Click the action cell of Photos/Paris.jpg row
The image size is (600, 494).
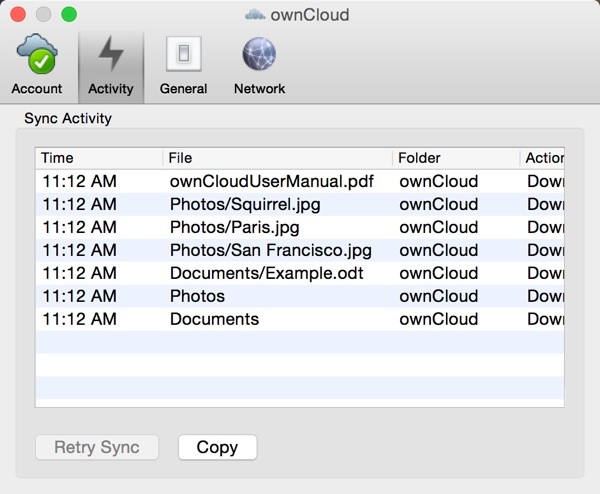pos(545,227)
